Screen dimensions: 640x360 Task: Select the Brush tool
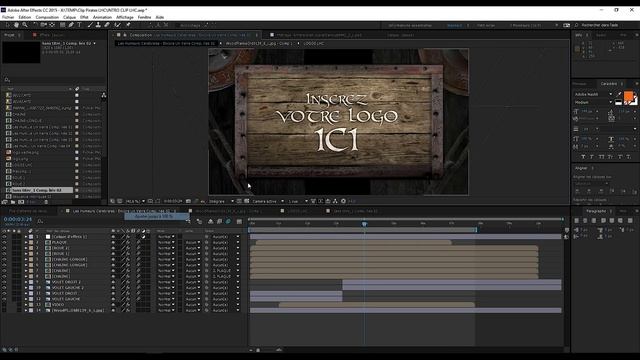[90, 25]
